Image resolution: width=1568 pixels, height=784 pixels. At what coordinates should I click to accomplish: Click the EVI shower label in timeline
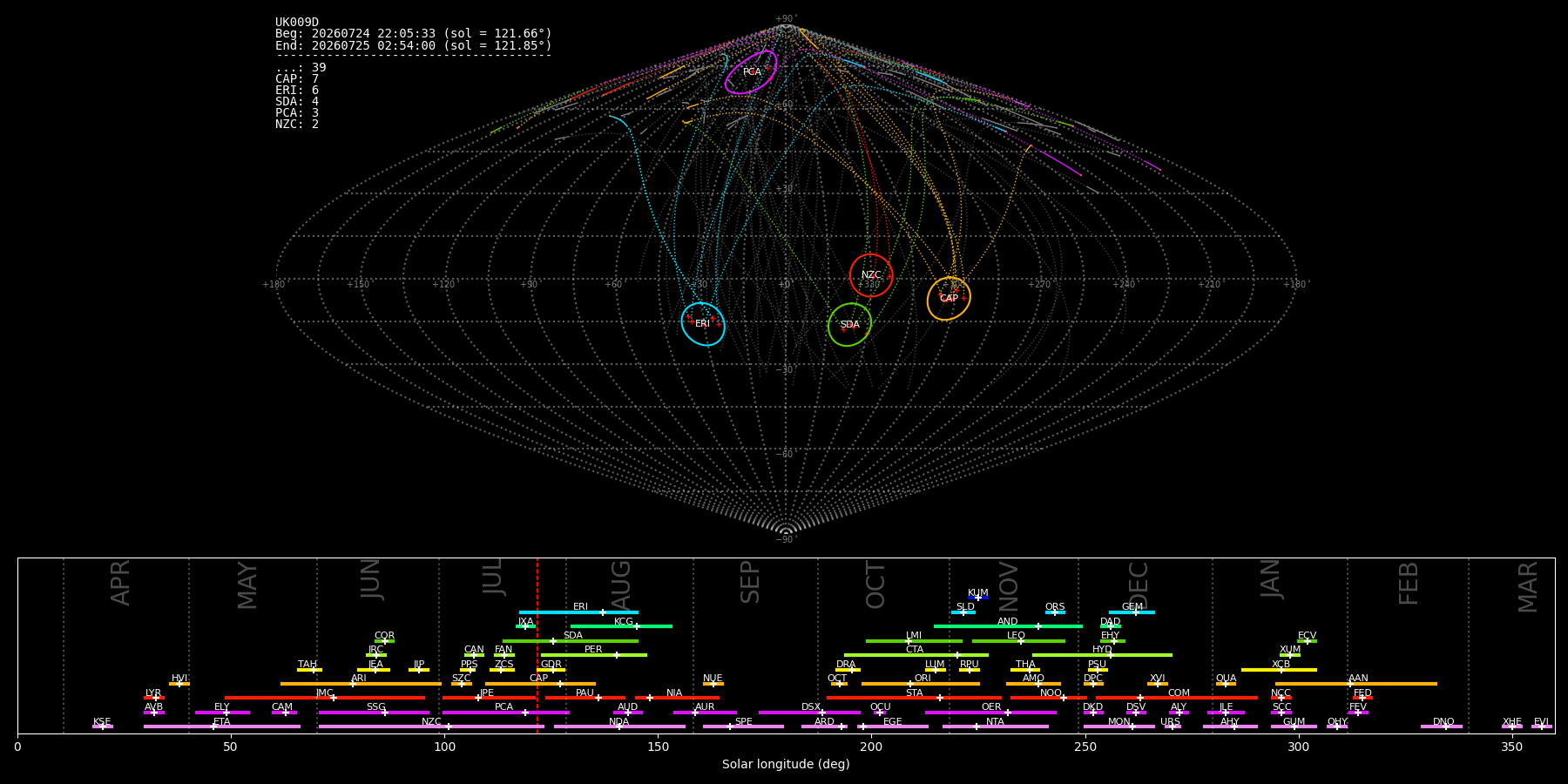pyautogui.click(x=1541, y=722)
